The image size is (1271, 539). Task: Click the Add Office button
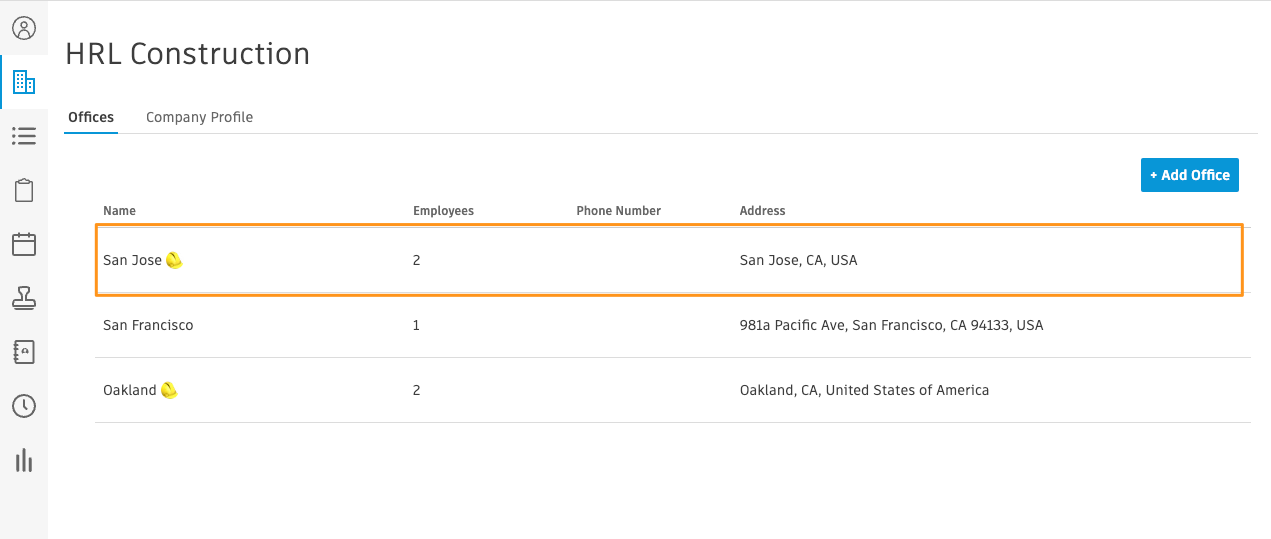(1190, 175)
